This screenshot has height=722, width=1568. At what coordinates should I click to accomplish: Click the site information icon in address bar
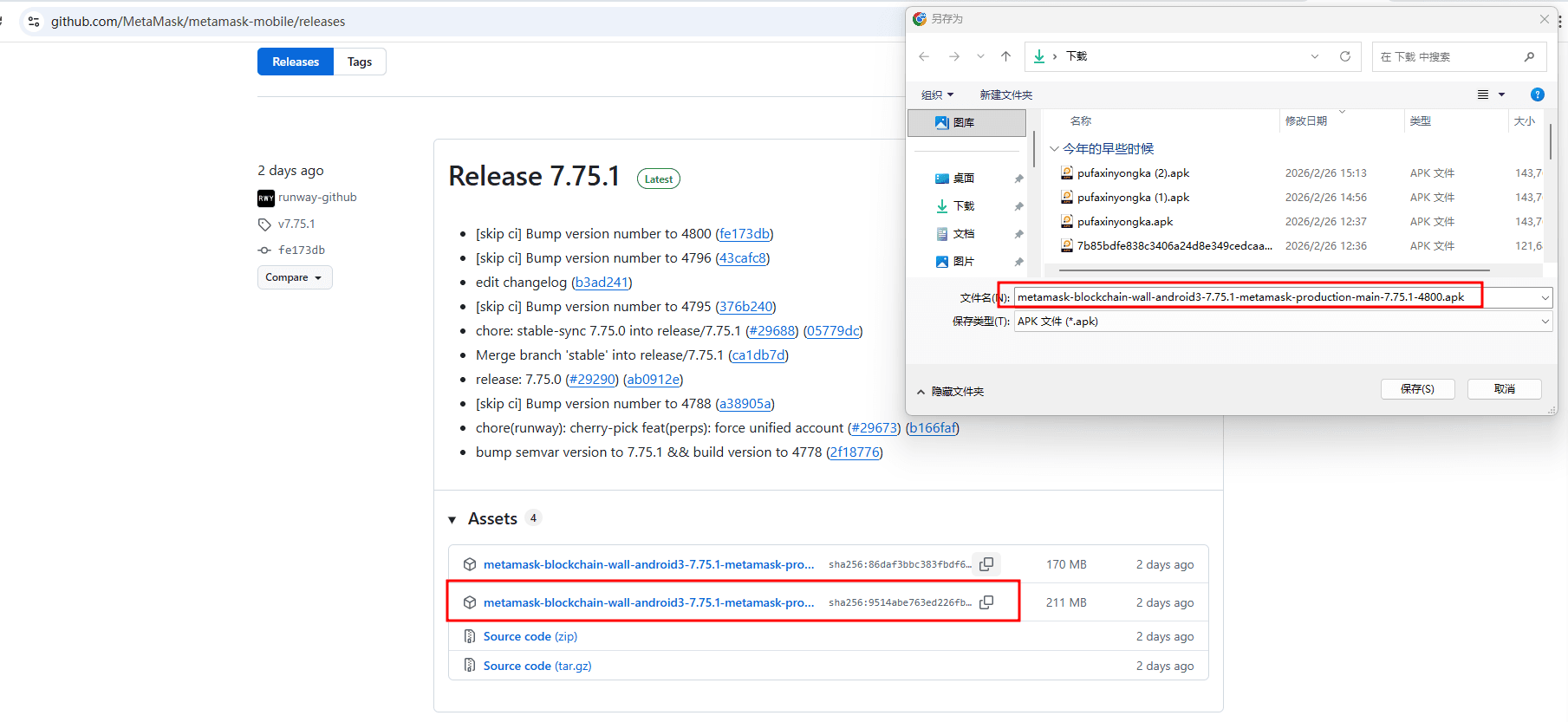[34, 22]
